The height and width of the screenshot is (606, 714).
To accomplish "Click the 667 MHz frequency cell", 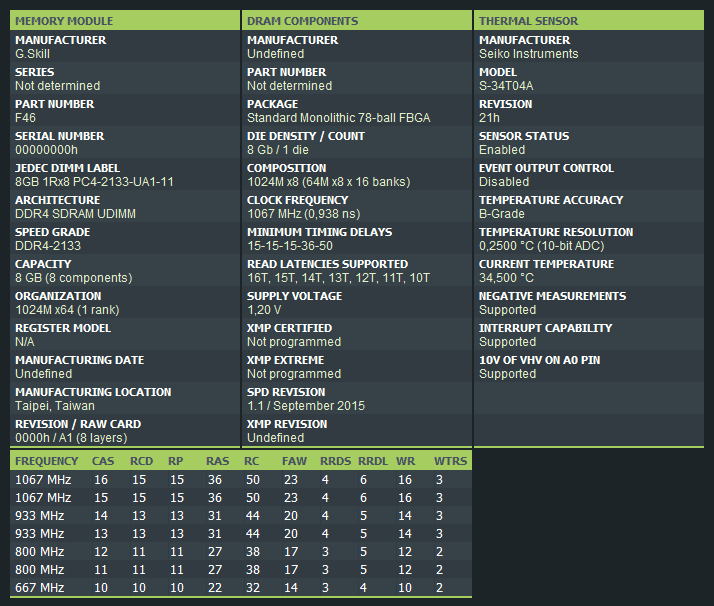I will 40,588.
